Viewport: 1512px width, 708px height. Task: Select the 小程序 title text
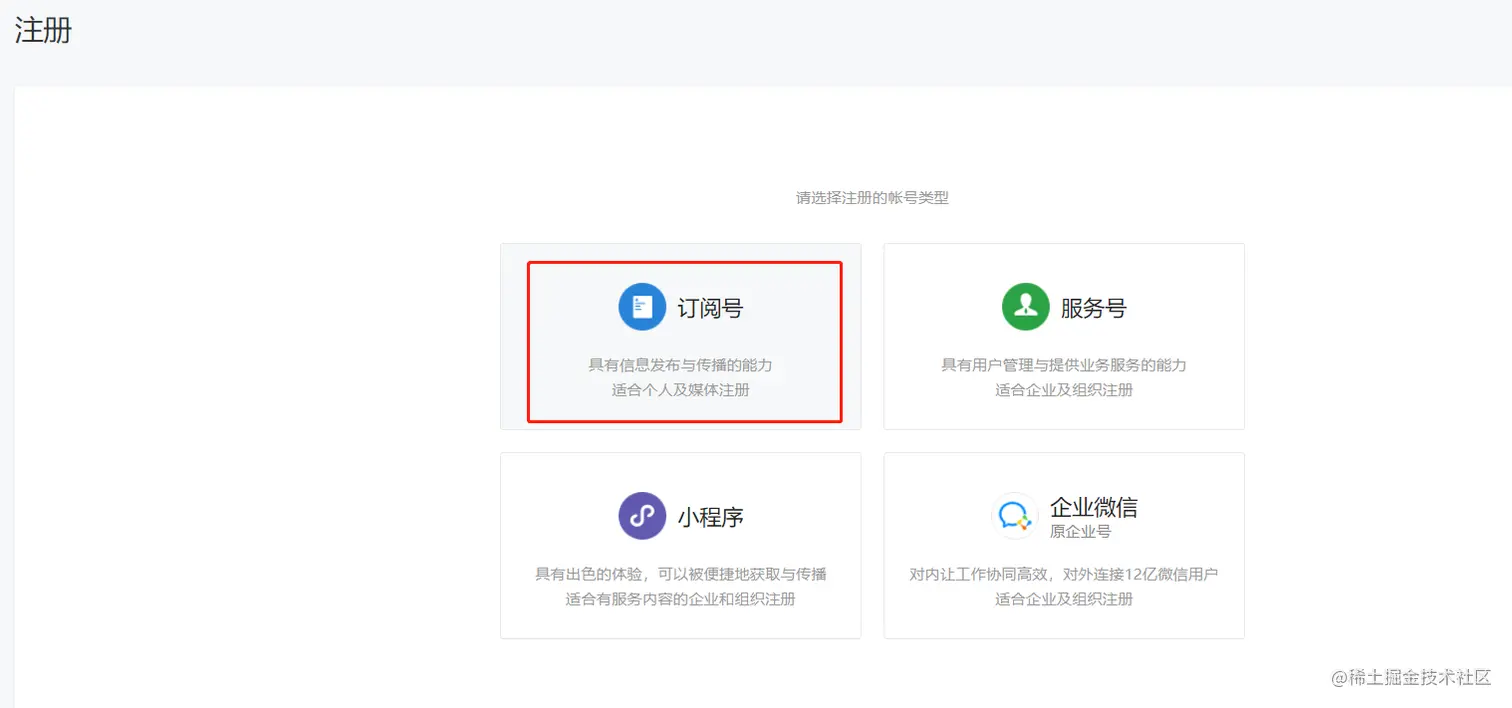[710, 517]
